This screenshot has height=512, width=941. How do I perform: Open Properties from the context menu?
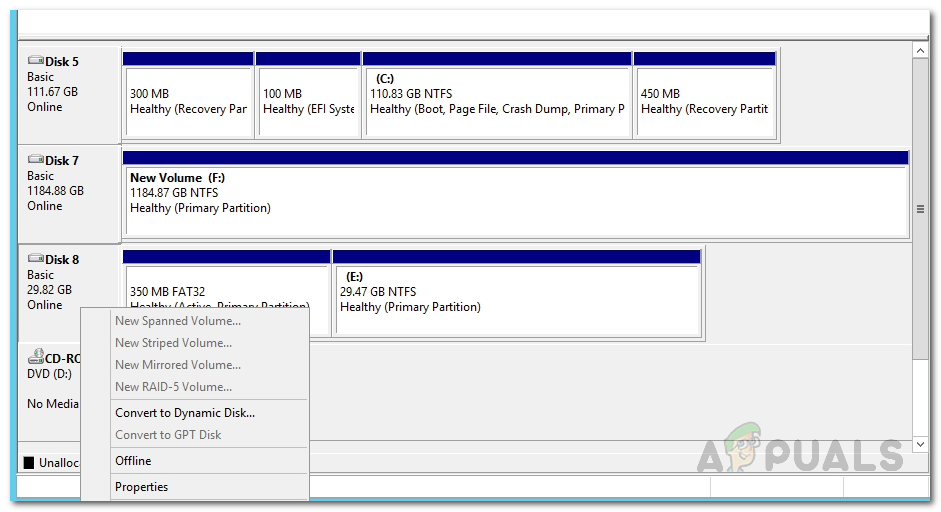click(142, 487)
